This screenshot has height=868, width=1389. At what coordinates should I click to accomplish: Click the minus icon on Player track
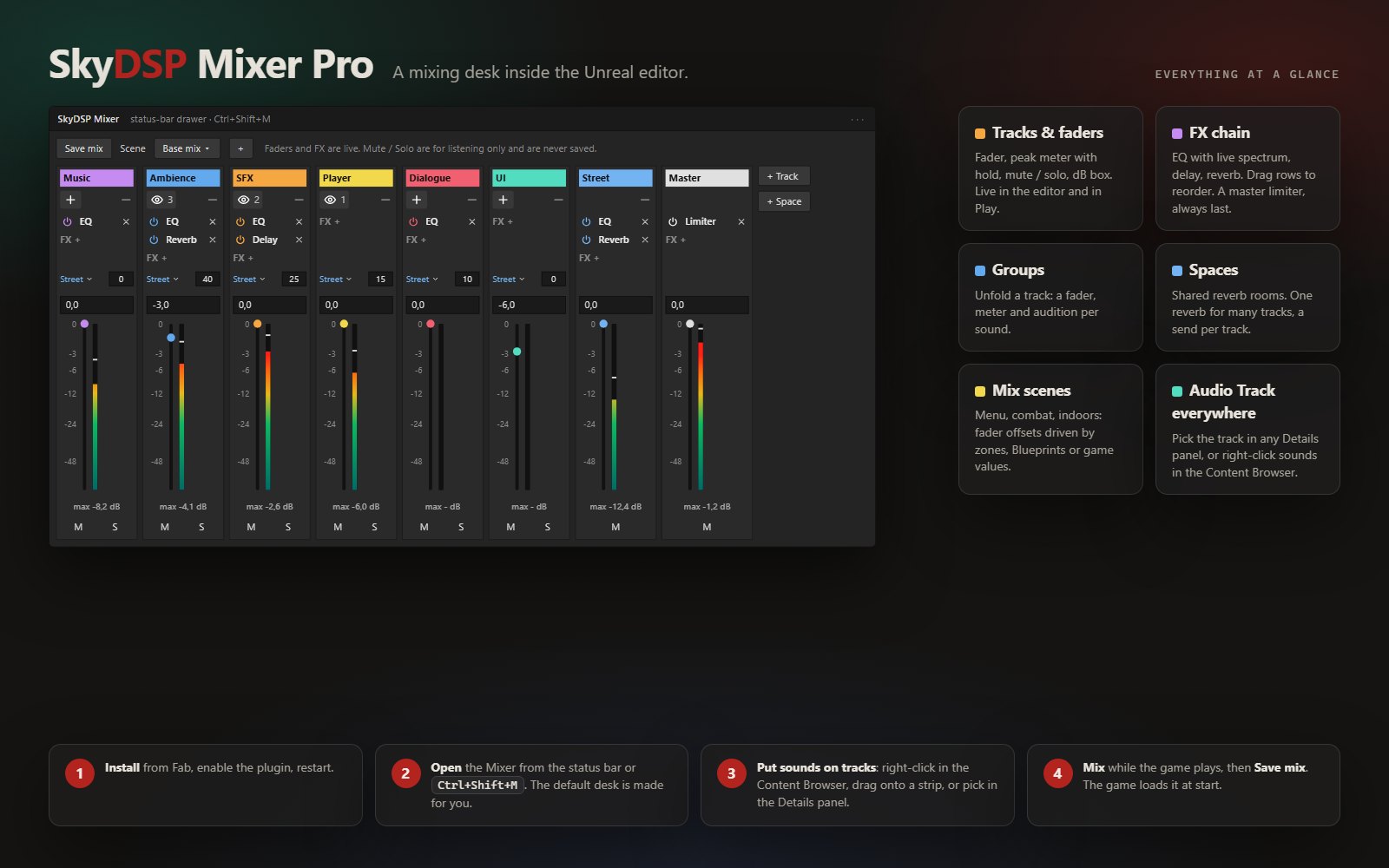pos(385,200)
